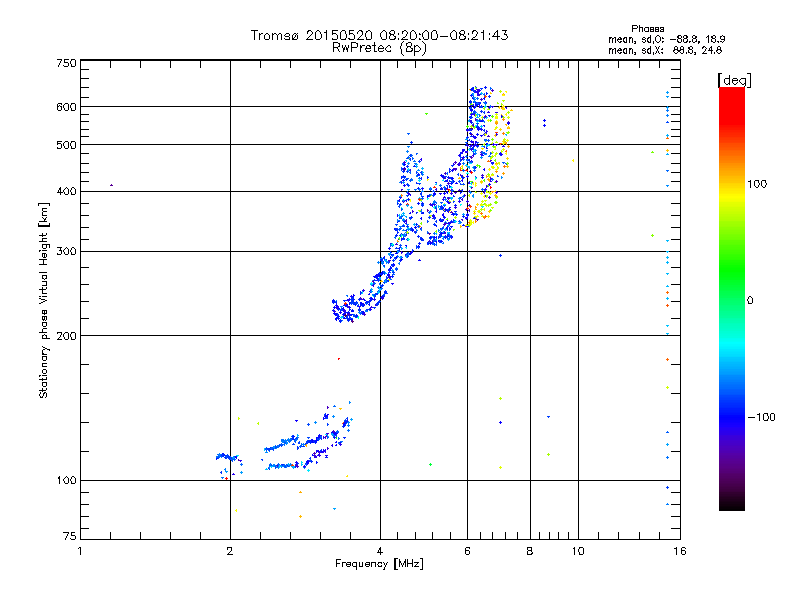Click the 600 km height tick label
The image size is (800, 600).
pos(66,107)
